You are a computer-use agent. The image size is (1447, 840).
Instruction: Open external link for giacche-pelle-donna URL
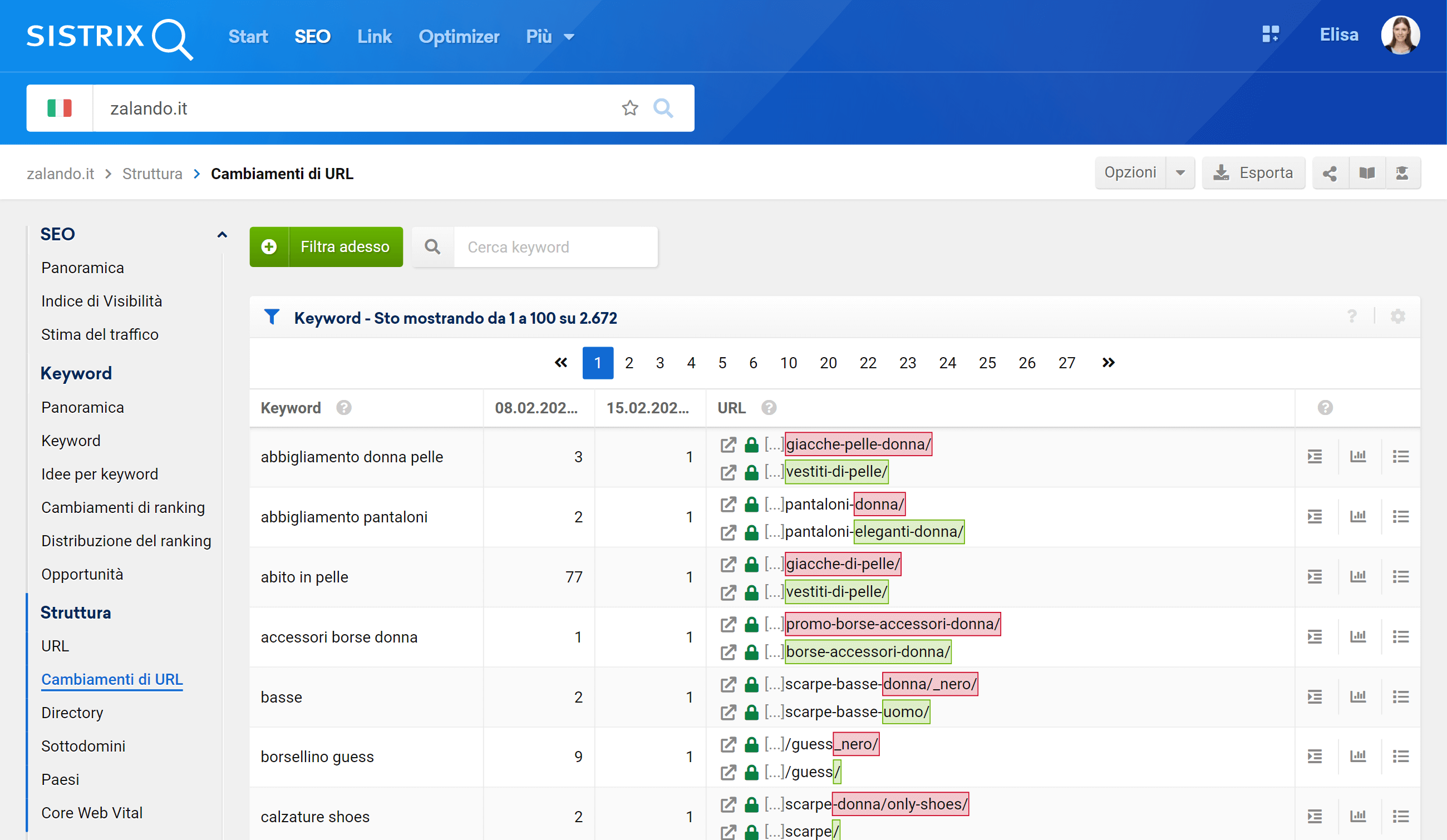tap(728, 444)
